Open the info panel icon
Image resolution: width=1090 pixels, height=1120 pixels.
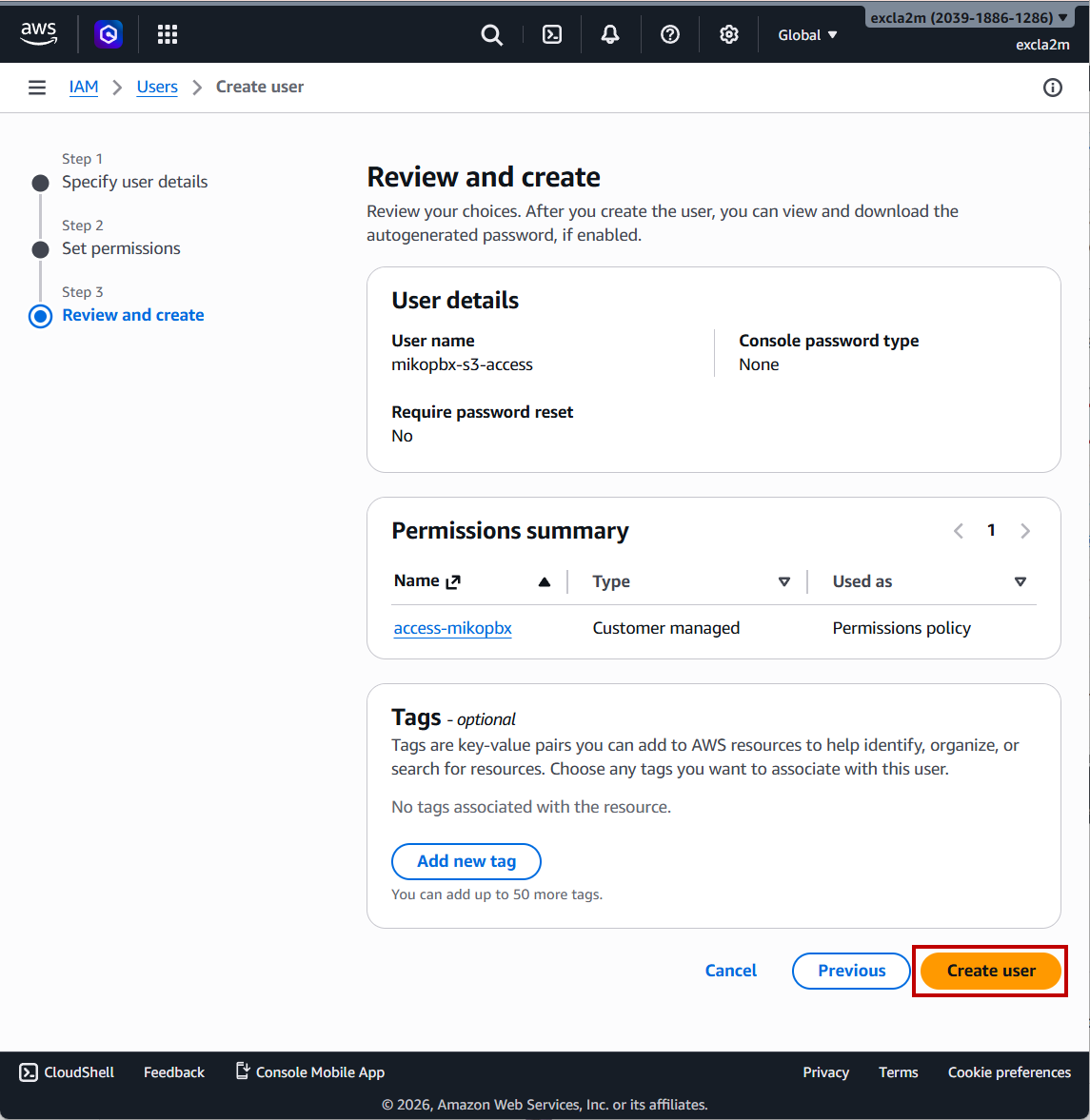coord(1052,88)
